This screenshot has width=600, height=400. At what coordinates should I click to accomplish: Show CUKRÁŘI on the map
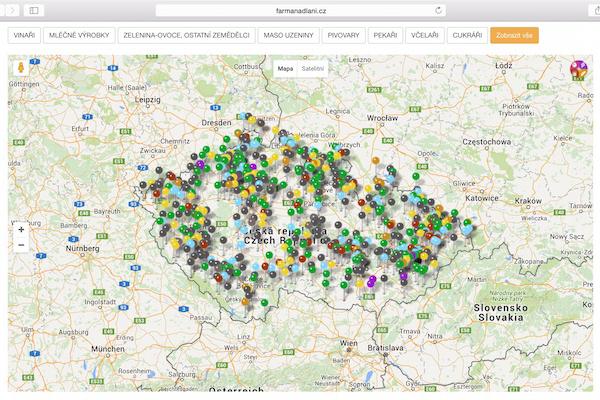467,35
